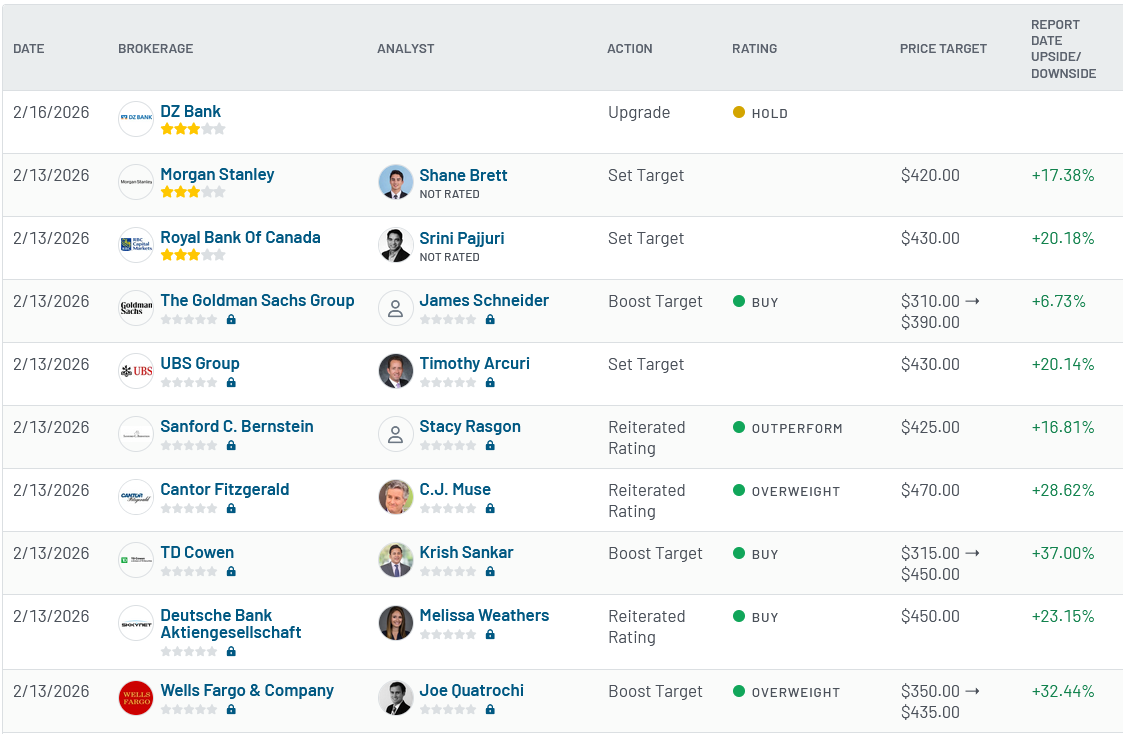Viewport: 1123px width, 734px height.
Task: Open the DZ Bank logo icon
Action: tap(136, 119)
